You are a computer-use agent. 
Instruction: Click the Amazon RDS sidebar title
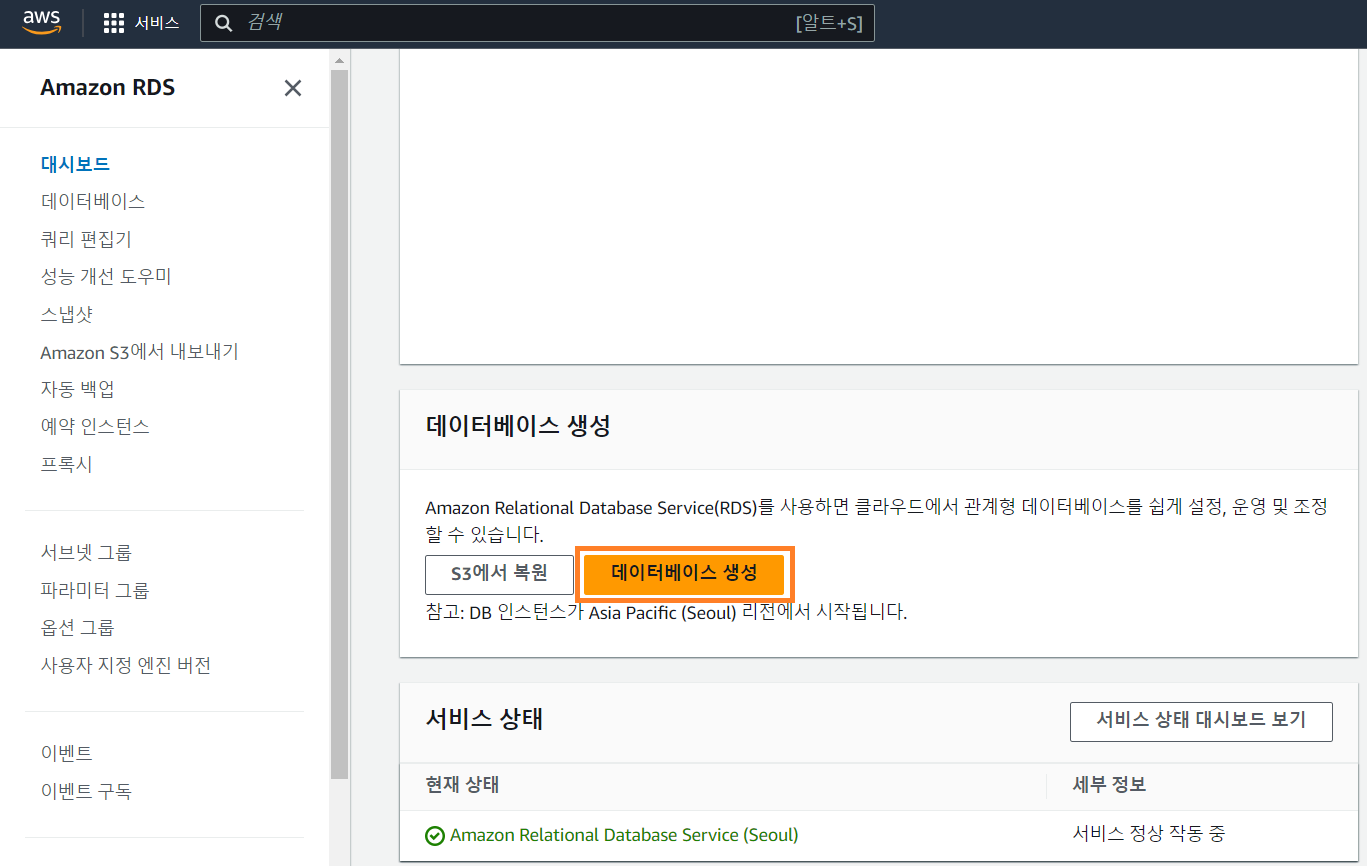click(x=107, y=88)
